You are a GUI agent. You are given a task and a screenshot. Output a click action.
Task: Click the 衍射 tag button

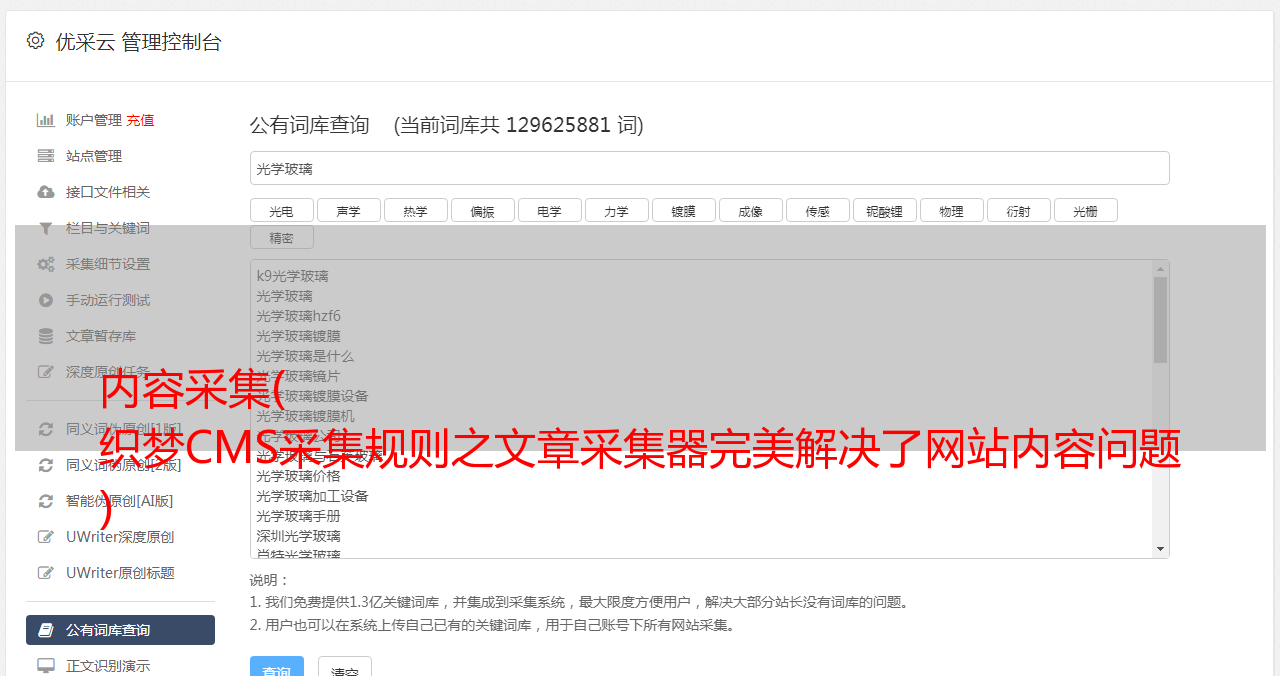tap(1018, 210)
